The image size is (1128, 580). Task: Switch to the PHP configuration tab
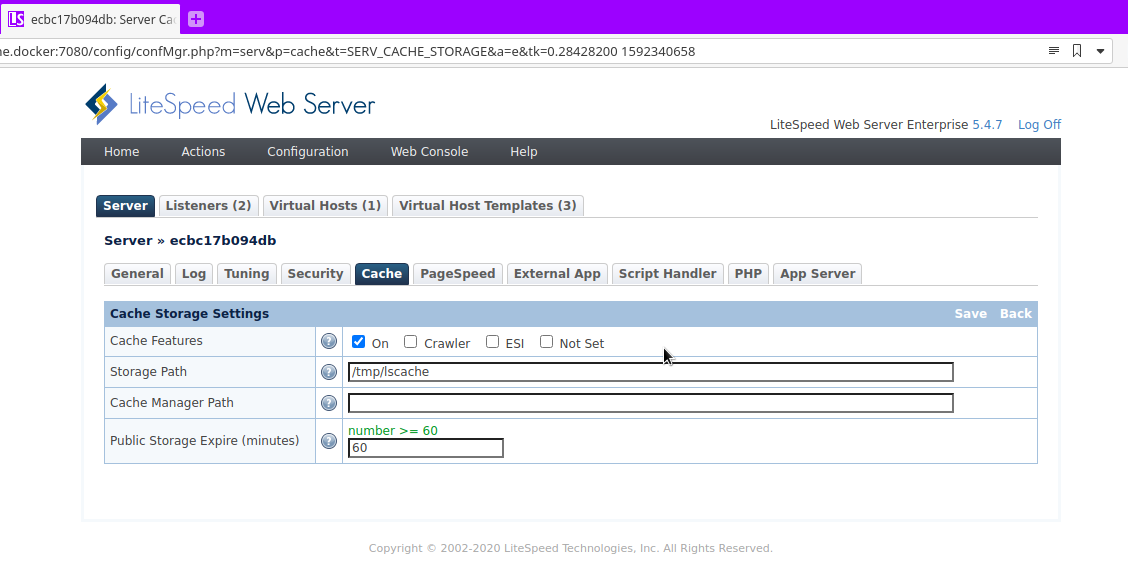[748, 273]
